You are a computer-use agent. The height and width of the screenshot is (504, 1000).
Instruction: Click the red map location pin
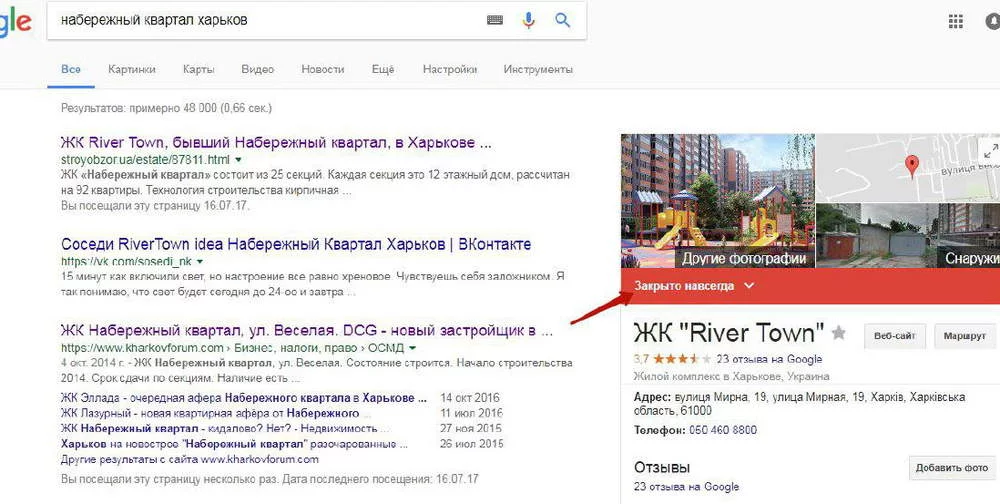pos(913,166)
